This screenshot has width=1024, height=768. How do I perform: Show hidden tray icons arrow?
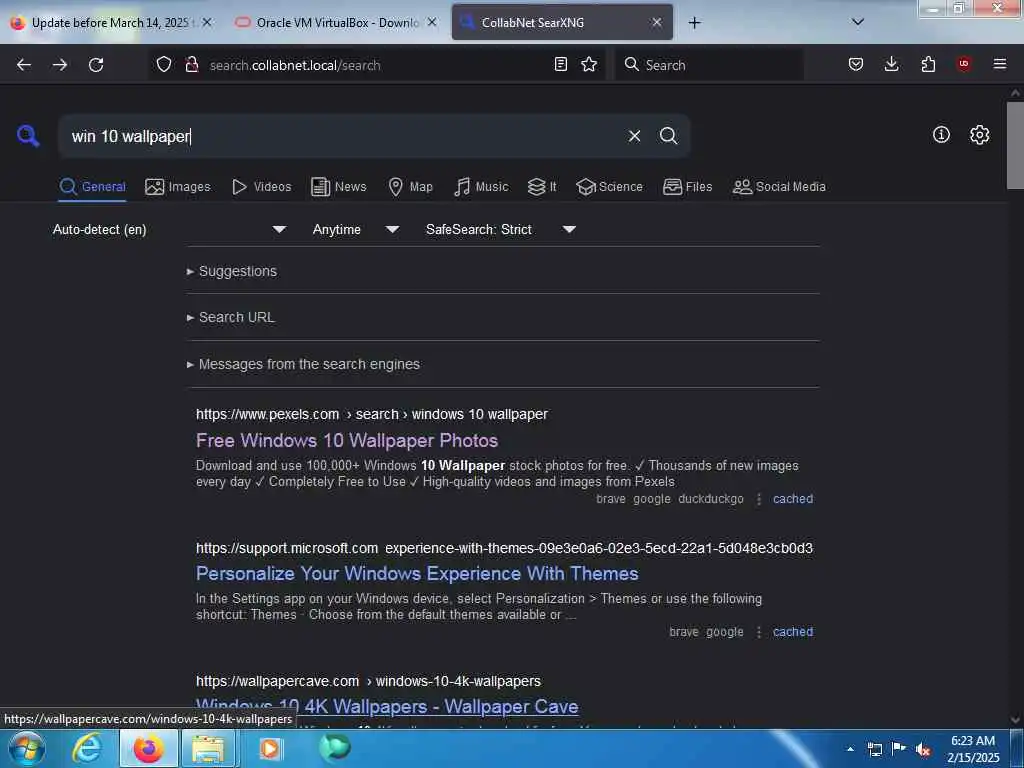pos(850,749)
